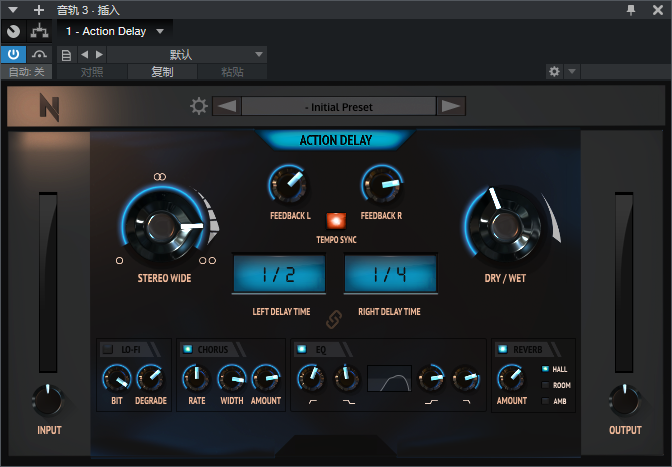Pin the plugin window

tap(630, 9)
